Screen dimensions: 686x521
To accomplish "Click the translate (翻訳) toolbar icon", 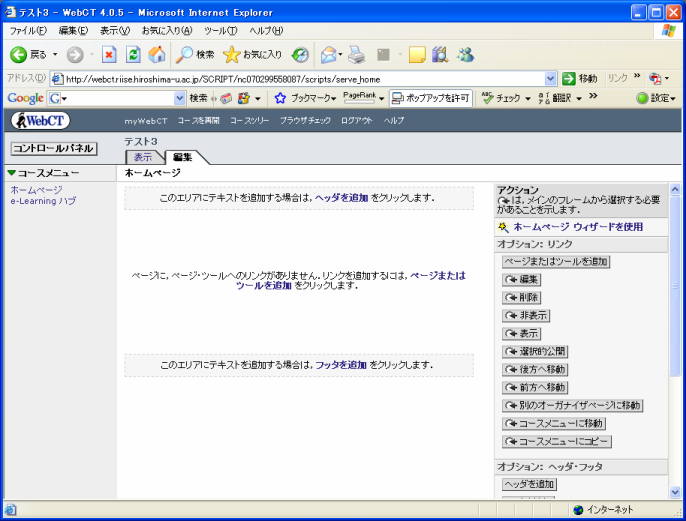I will (x=544, y=98).
